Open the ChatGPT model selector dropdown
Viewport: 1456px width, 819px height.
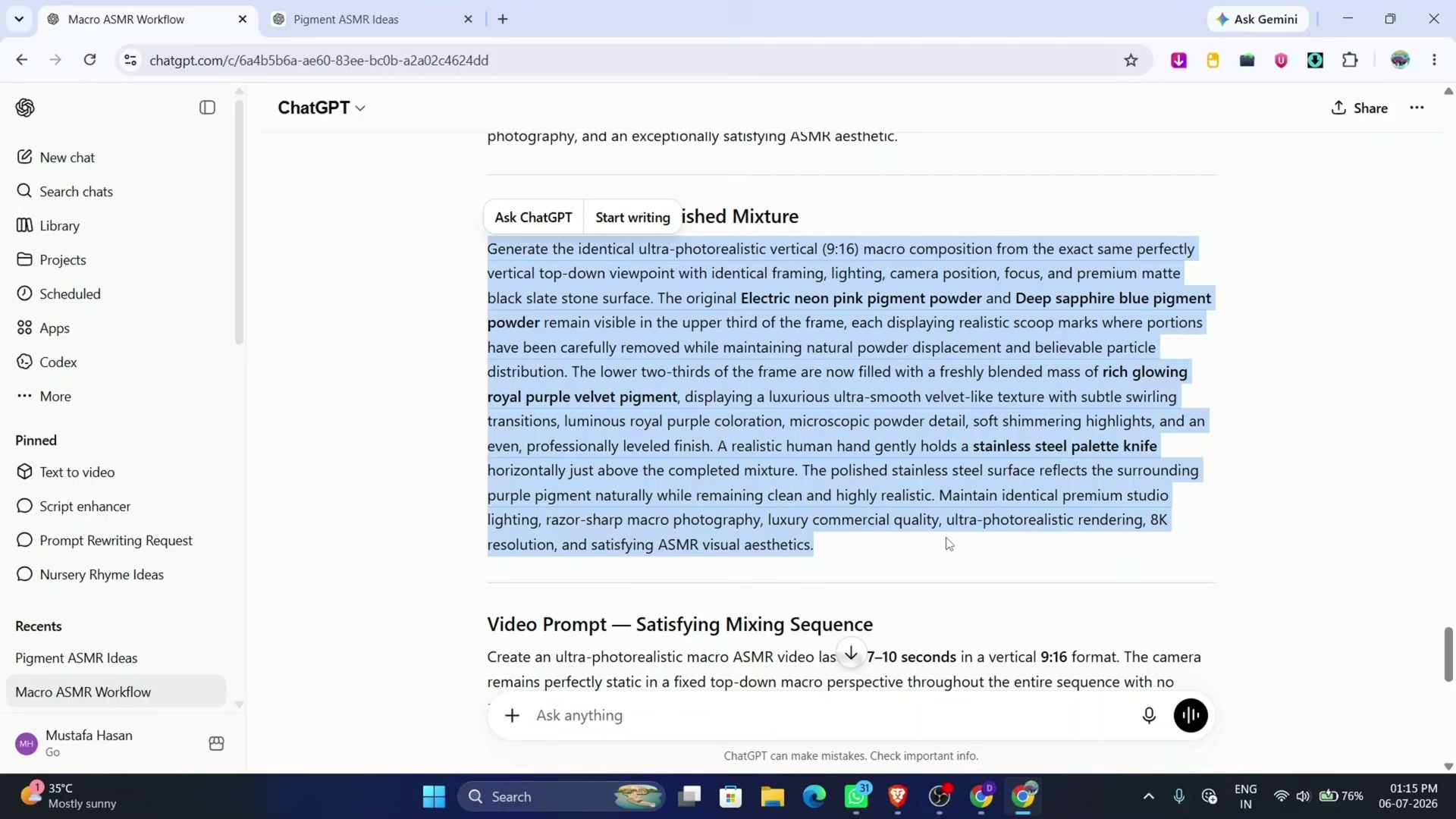coord(322,108)
